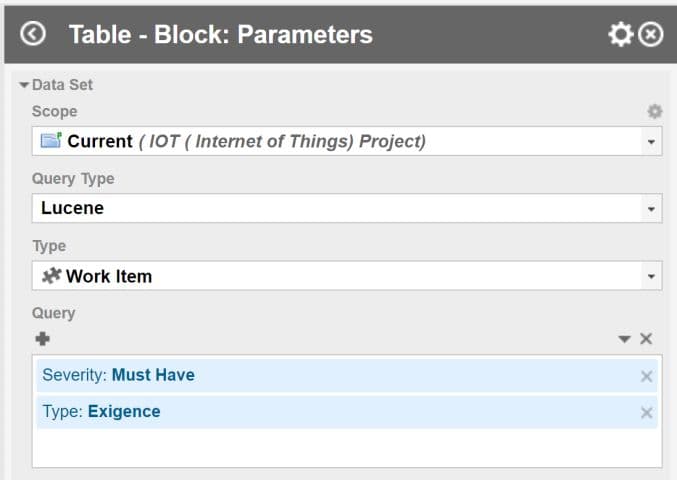Close the Table Block Parameters panel

coord(651,34)
